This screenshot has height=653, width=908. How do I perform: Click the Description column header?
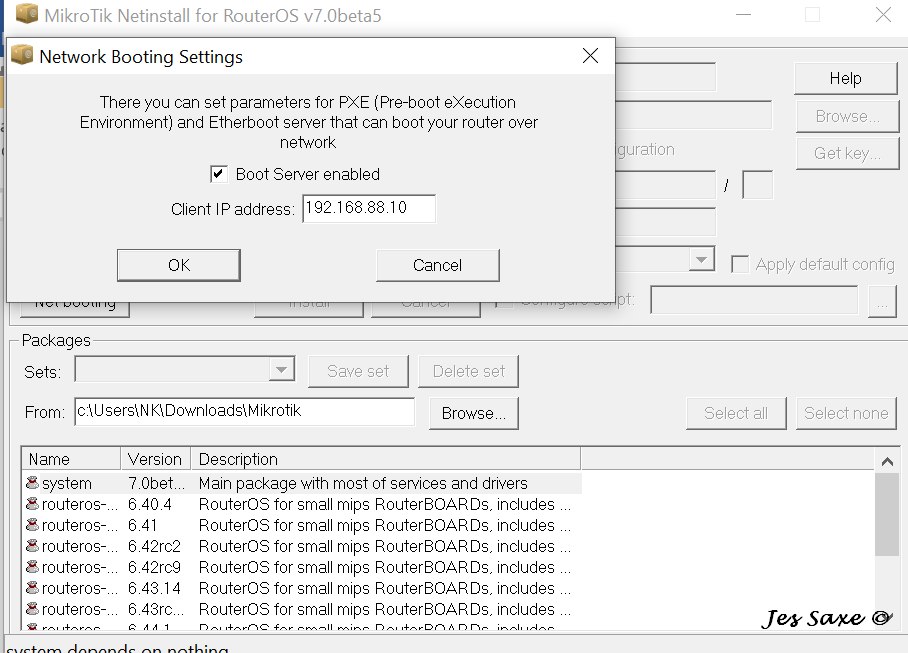coord(386,459)
